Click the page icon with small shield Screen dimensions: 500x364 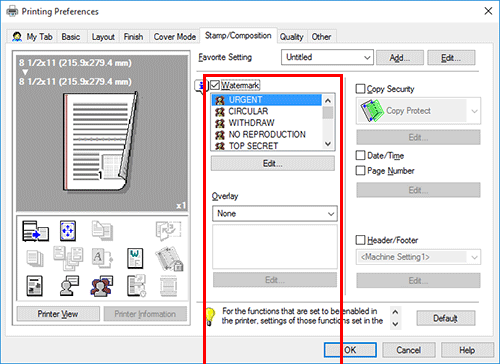[136, 286]
